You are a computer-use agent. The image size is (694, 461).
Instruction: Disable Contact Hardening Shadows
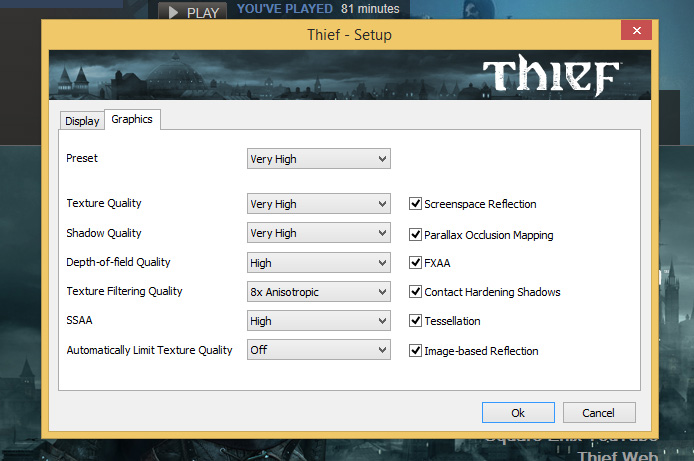(415, 292)
